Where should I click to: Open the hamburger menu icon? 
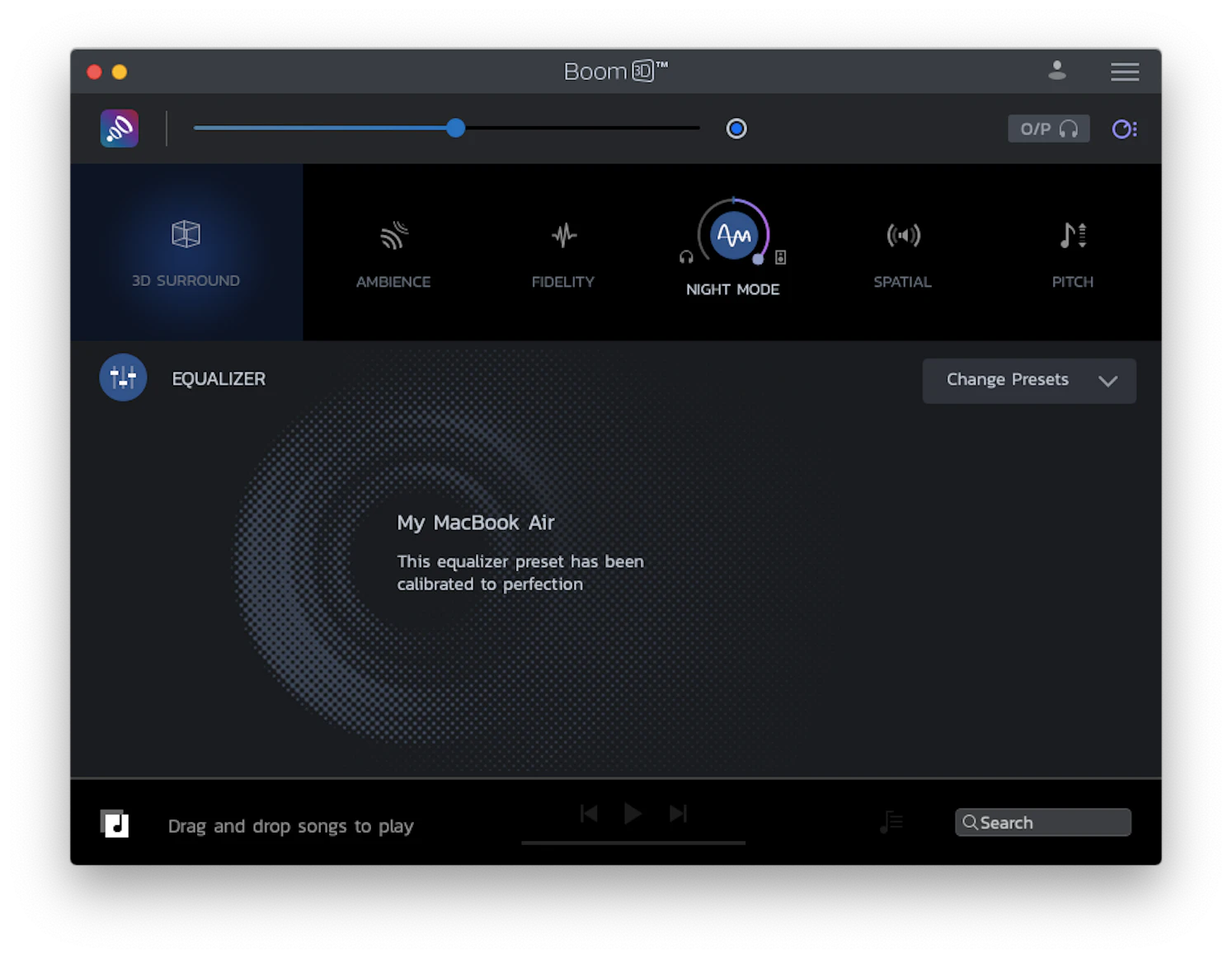tap(1124, 72)
